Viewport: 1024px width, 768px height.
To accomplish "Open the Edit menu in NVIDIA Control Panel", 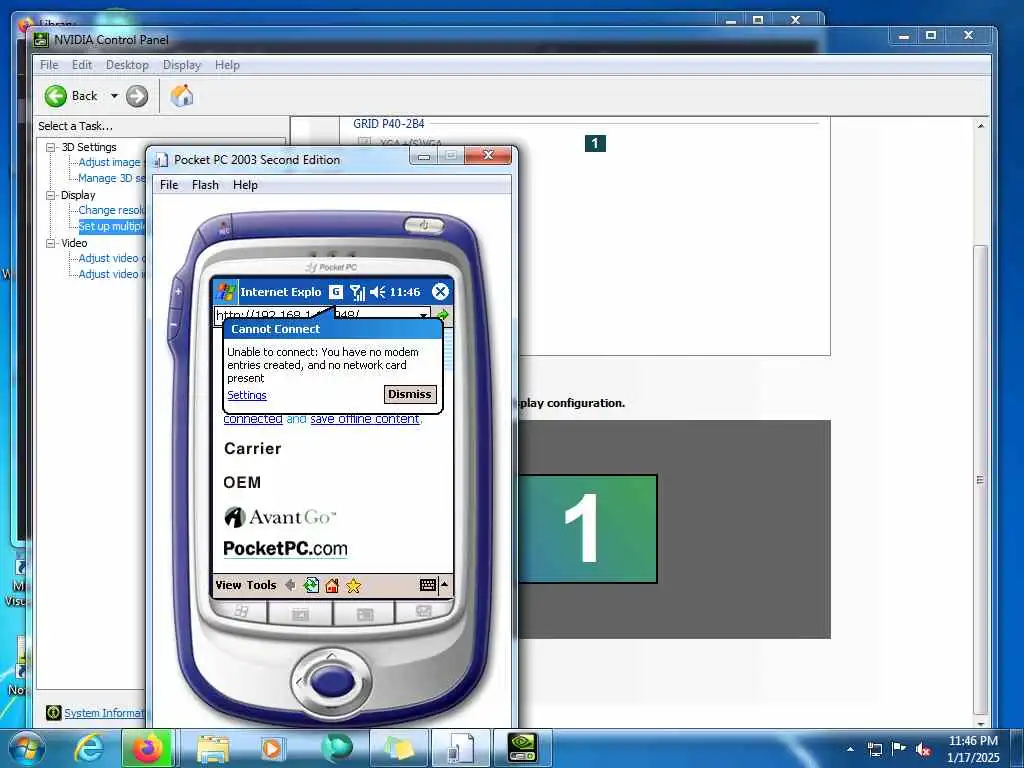I will [x=82, y=65].
